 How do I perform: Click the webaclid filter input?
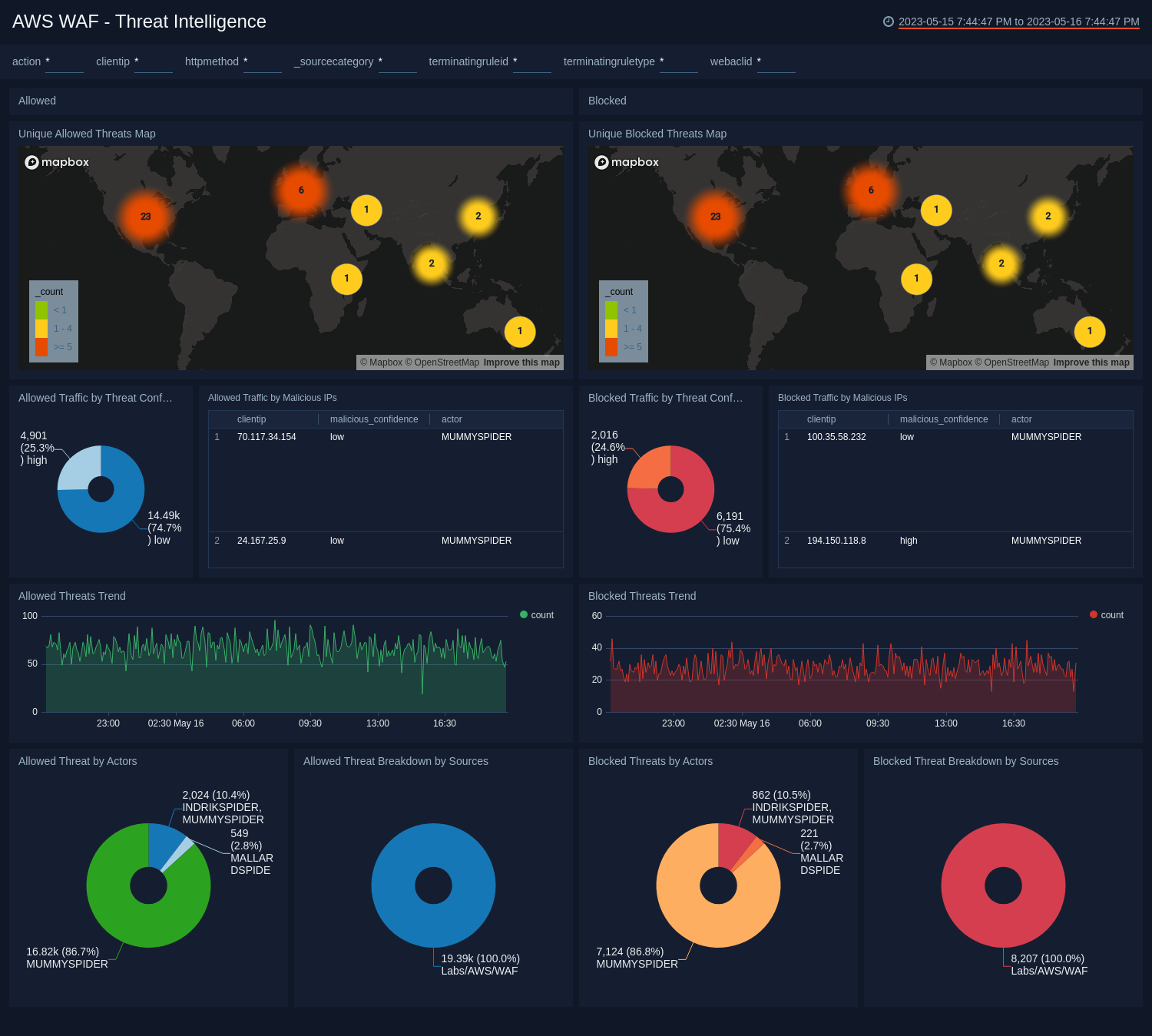click(x=776, y=62)
